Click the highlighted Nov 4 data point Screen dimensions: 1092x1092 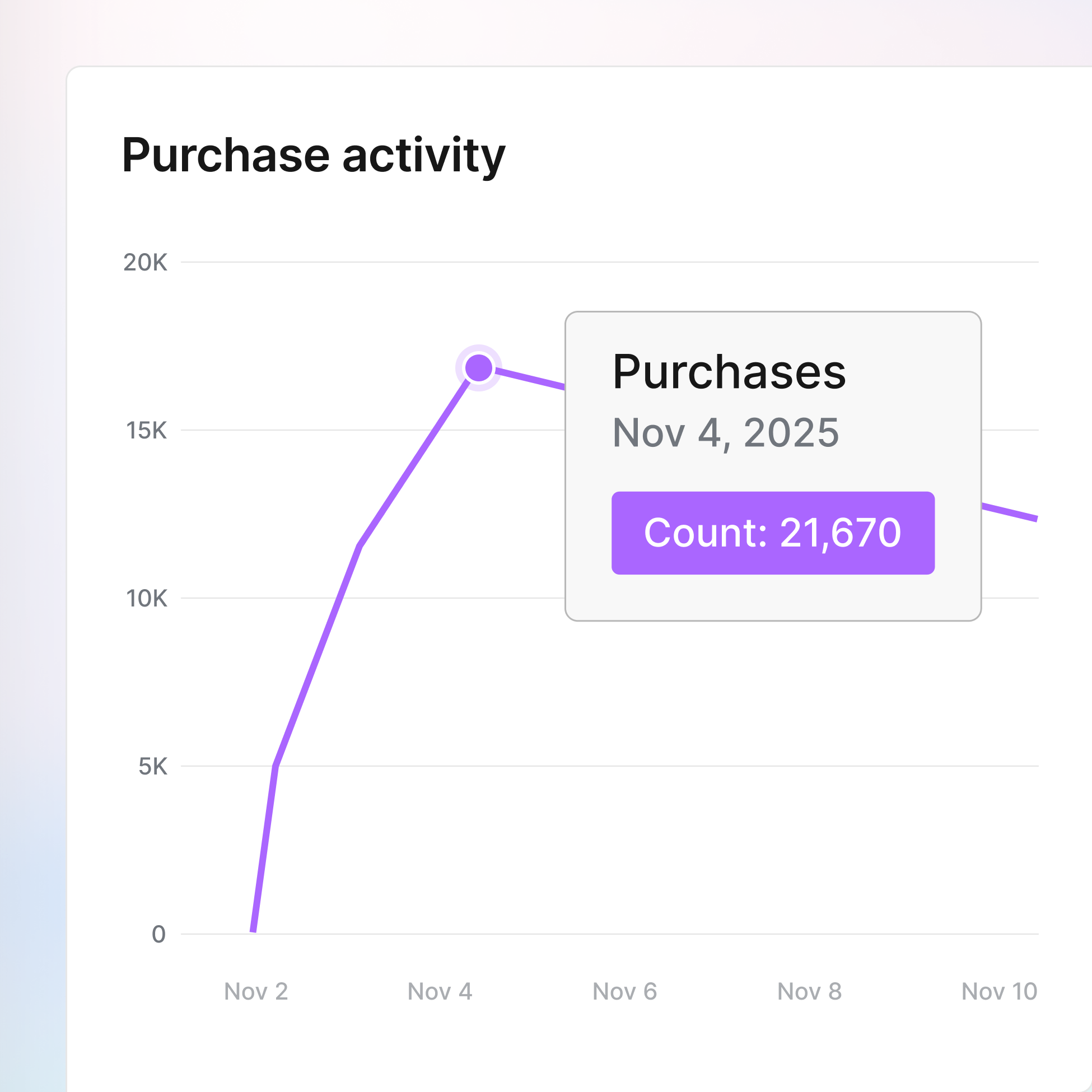[x=479, y=368]
